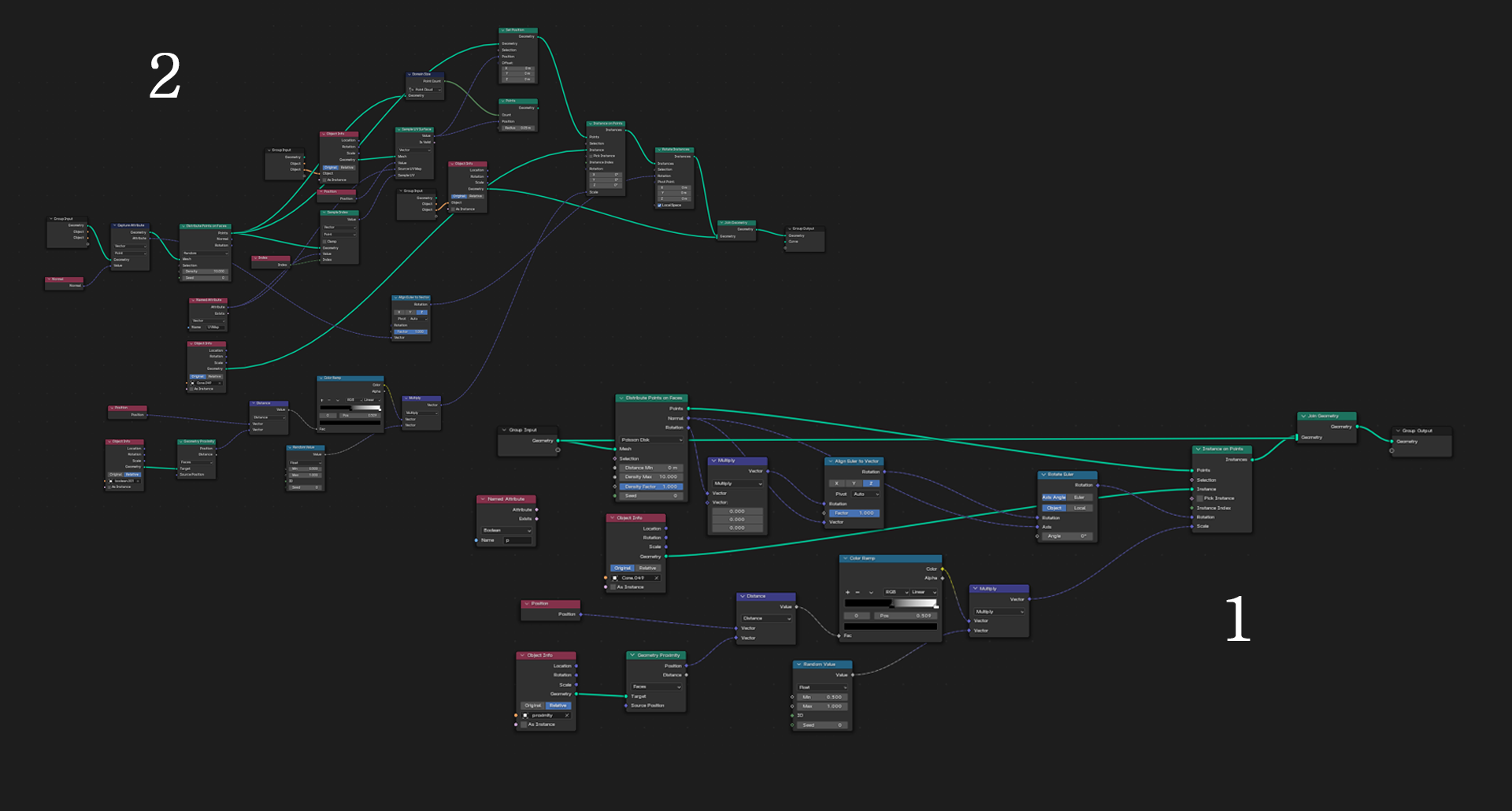Click the Distance Min 0 m field

coord(651,468)
